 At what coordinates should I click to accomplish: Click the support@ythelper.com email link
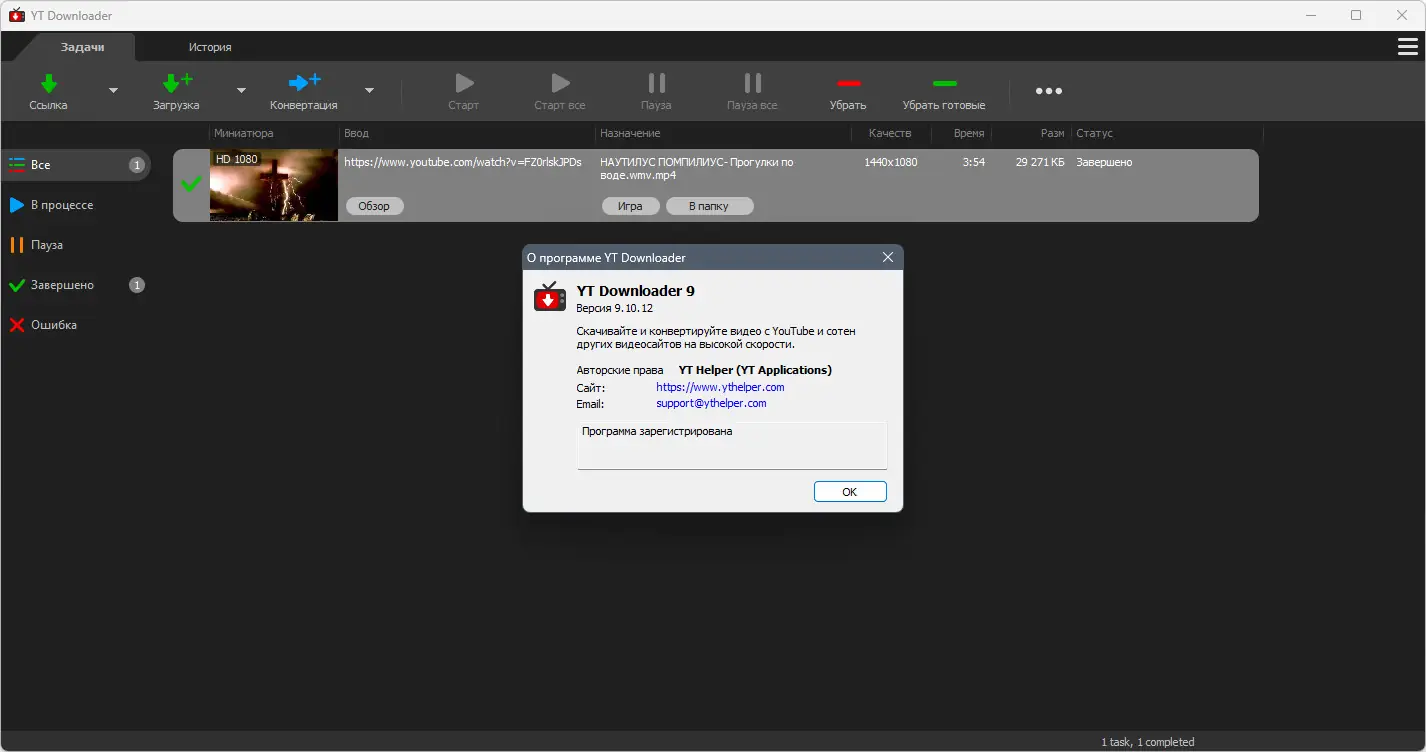(x=711, y=403)
